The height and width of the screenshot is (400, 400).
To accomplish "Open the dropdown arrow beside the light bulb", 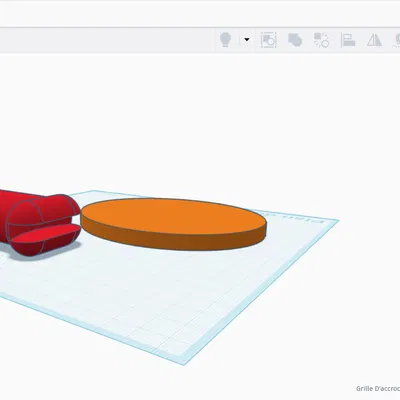I will point(247,40).
